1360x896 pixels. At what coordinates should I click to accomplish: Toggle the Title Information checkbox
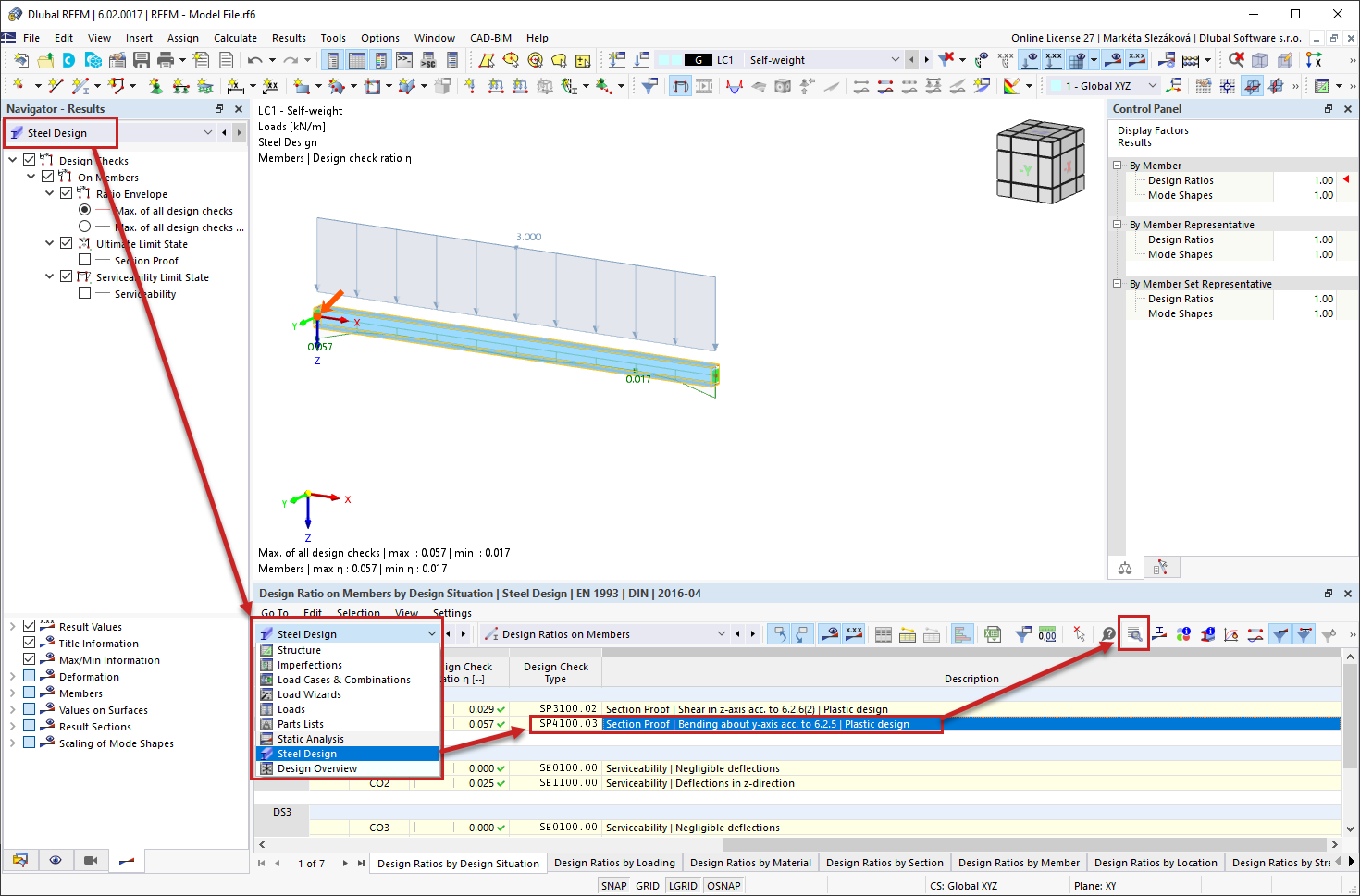tap(30, 643)
